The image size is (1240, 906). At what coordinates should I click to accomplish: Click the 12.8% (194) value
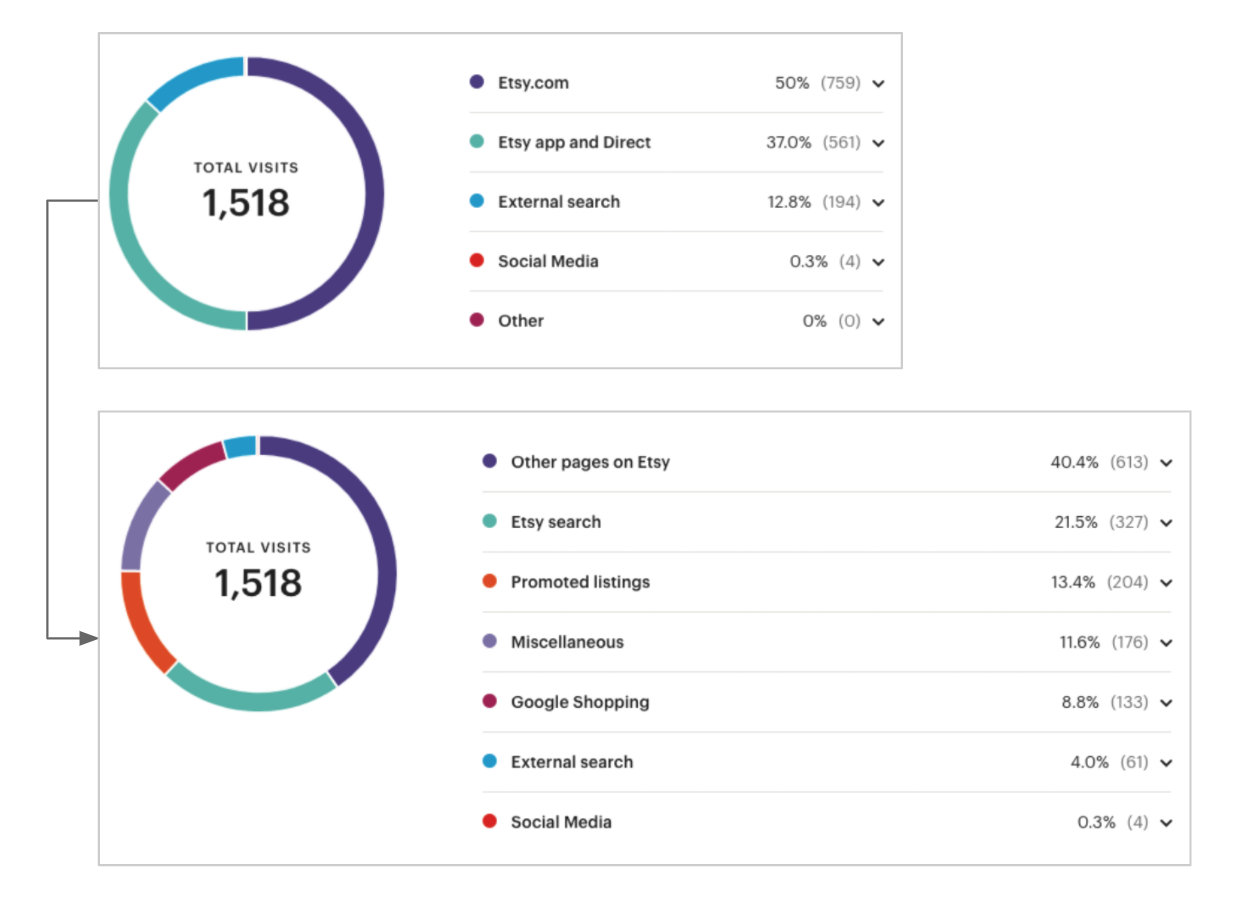click(x=814, y=202)
